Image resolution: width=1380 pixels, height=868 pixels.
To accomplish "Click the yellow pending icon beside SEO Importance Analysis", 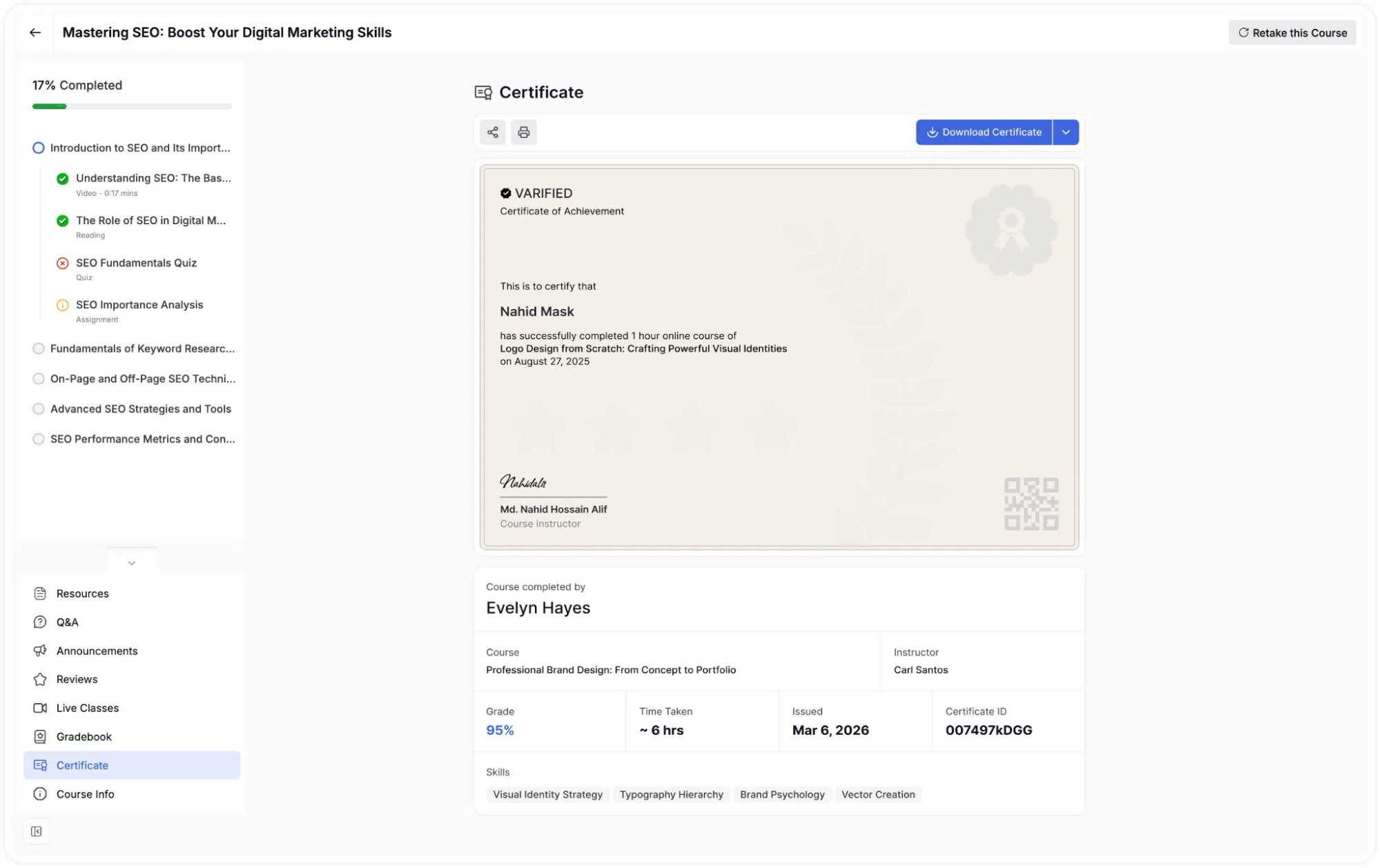I will click(x=62, y=305).
